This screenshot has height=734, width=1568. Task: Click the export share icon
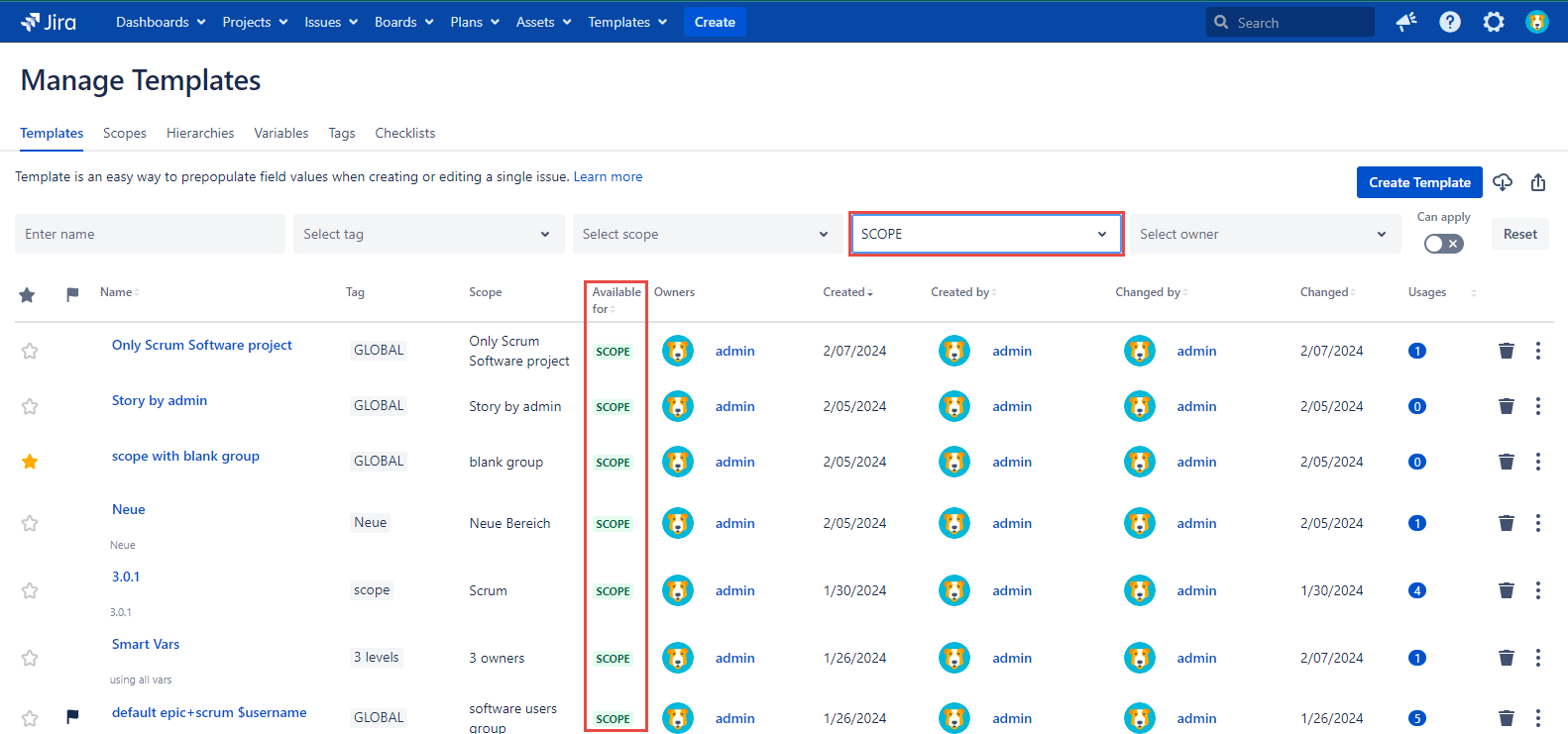pyautogui.click(x=1538, y=182)
